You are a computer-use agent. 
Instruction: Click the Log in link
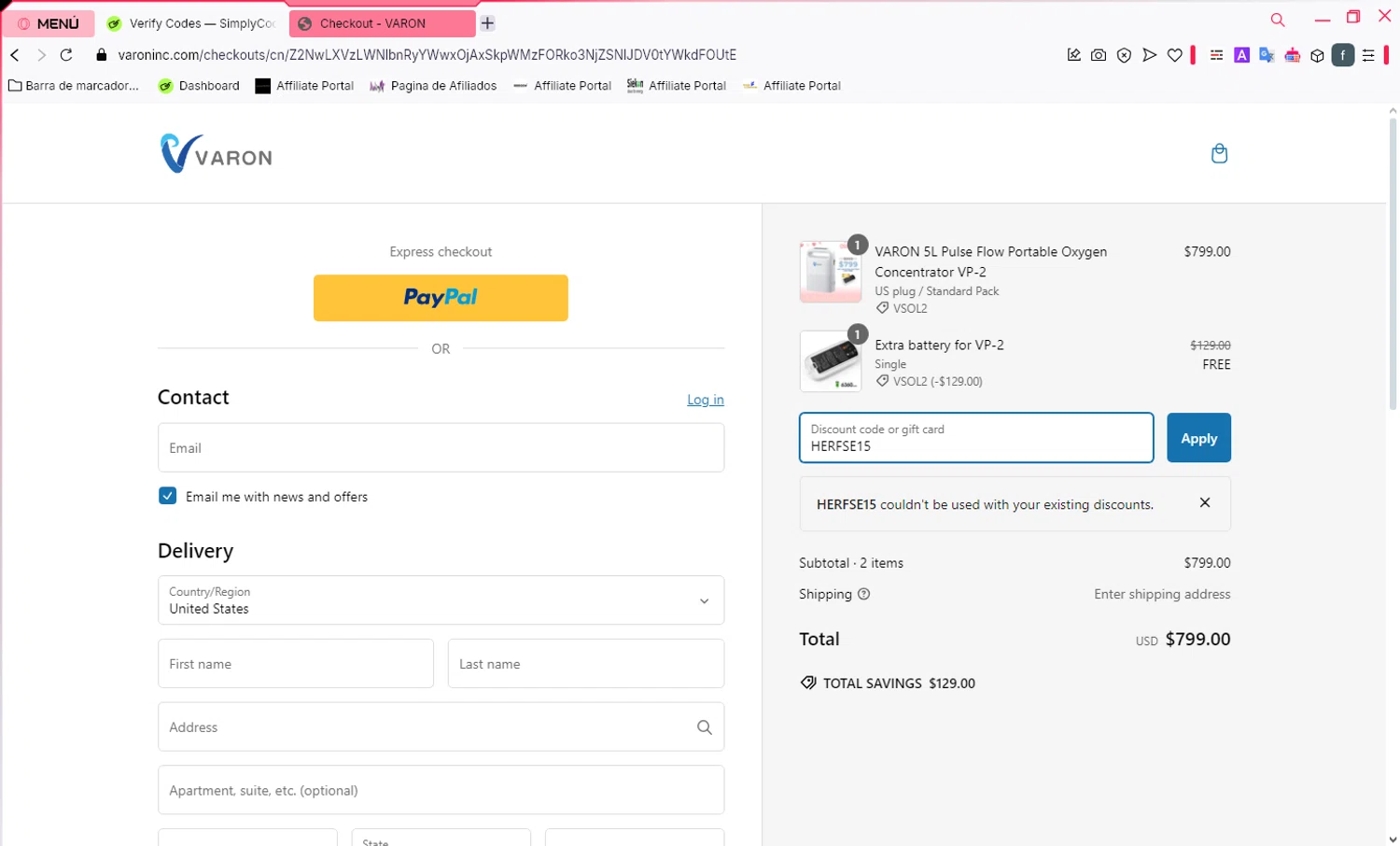tap(706, 400)
